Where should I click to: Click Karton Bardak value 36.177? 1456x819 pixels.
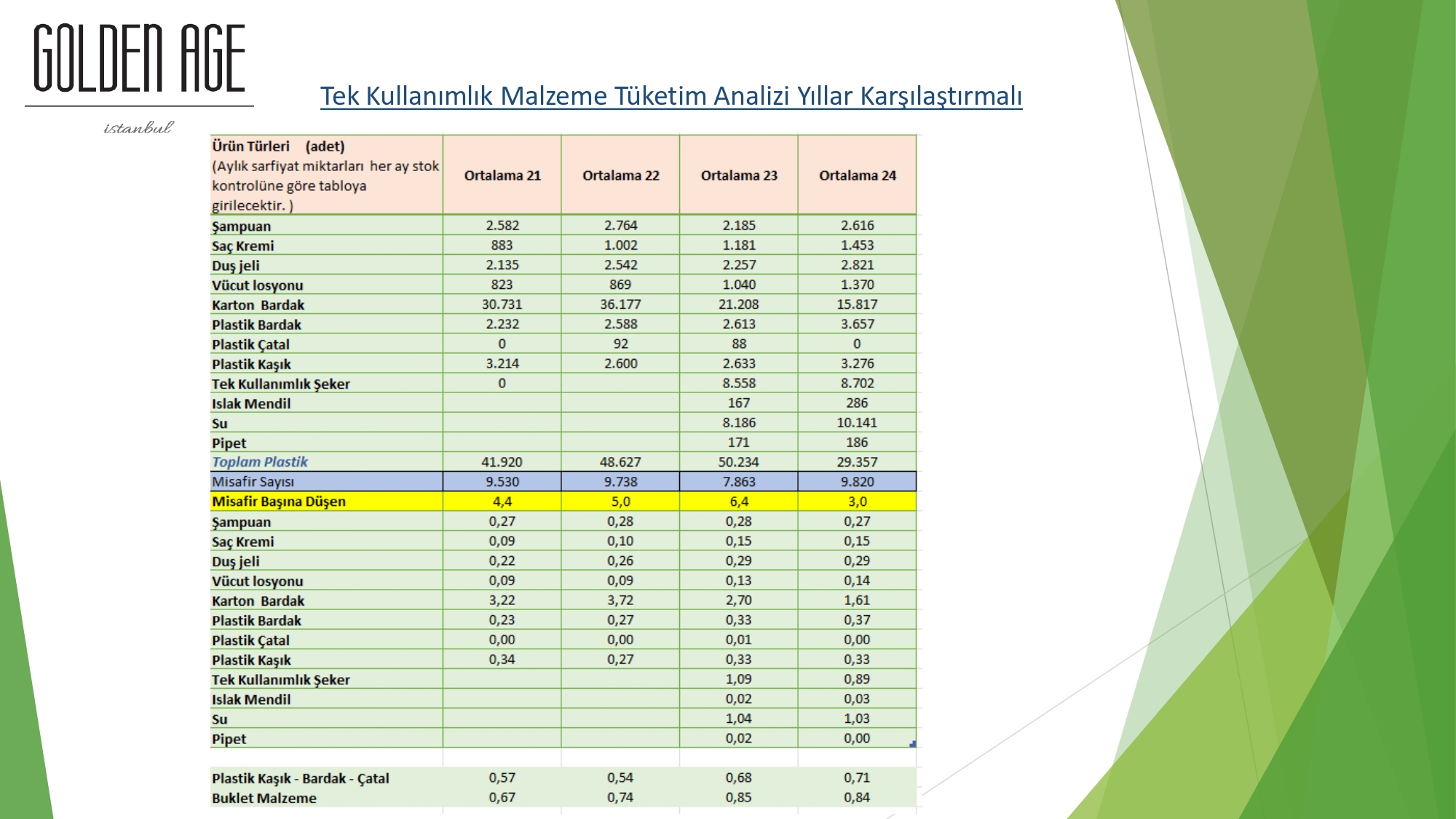(620, 304)
